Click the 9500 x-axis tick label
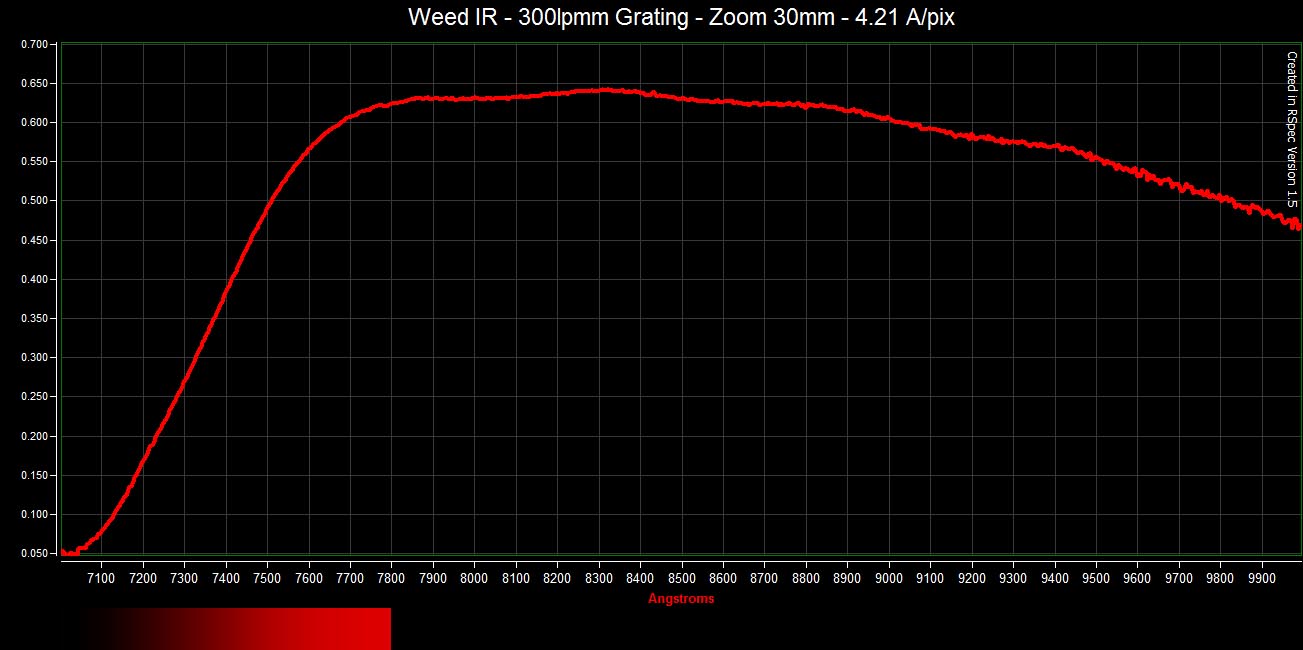 click(x=1096, y=578)
